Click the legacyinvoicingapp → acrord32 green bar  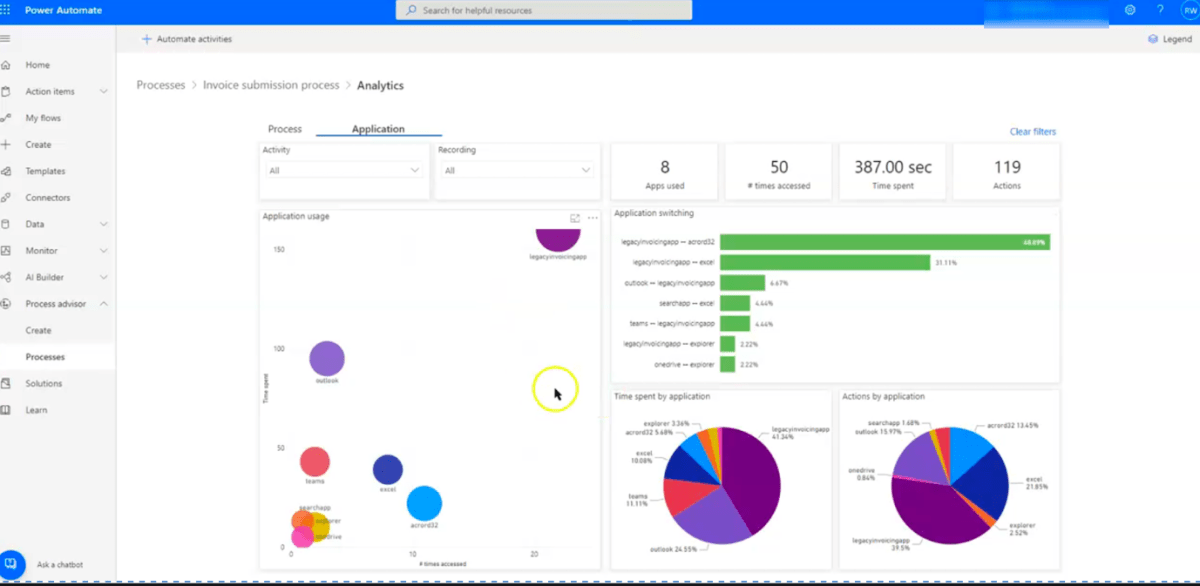[885, 242]
